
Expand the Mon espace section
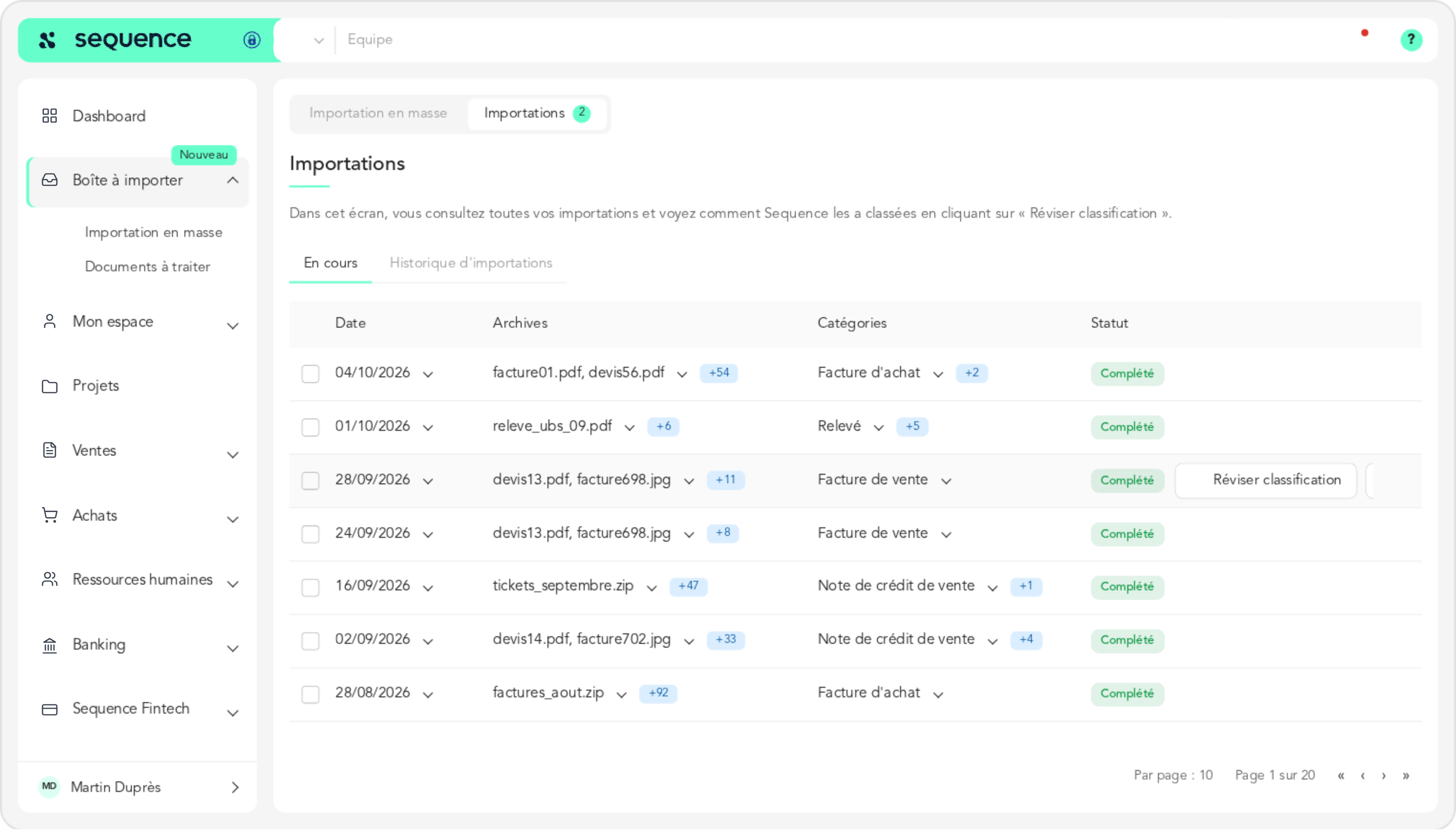coord(232,326)
